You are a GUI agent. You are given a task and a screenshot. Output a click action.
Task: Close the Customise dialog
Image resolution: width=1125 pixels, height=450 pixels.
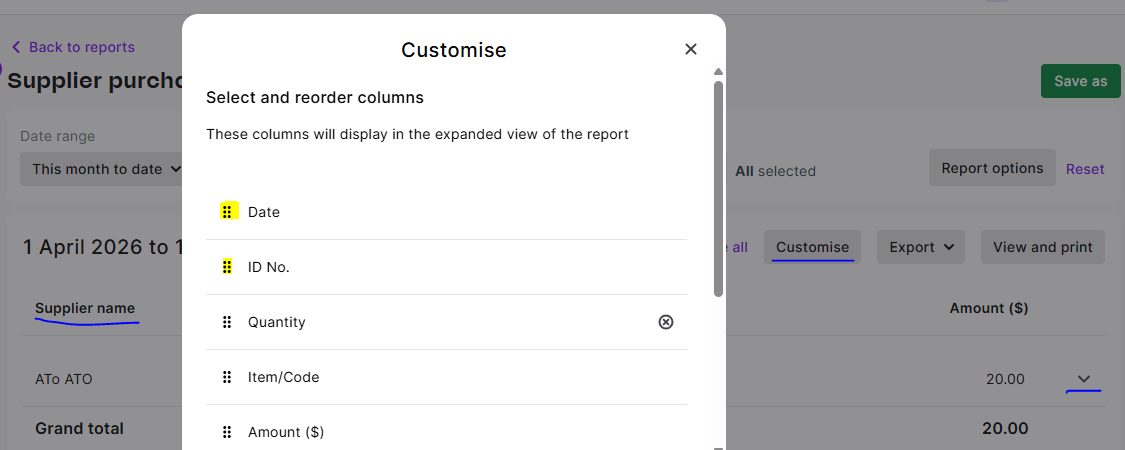click(691, 49)
